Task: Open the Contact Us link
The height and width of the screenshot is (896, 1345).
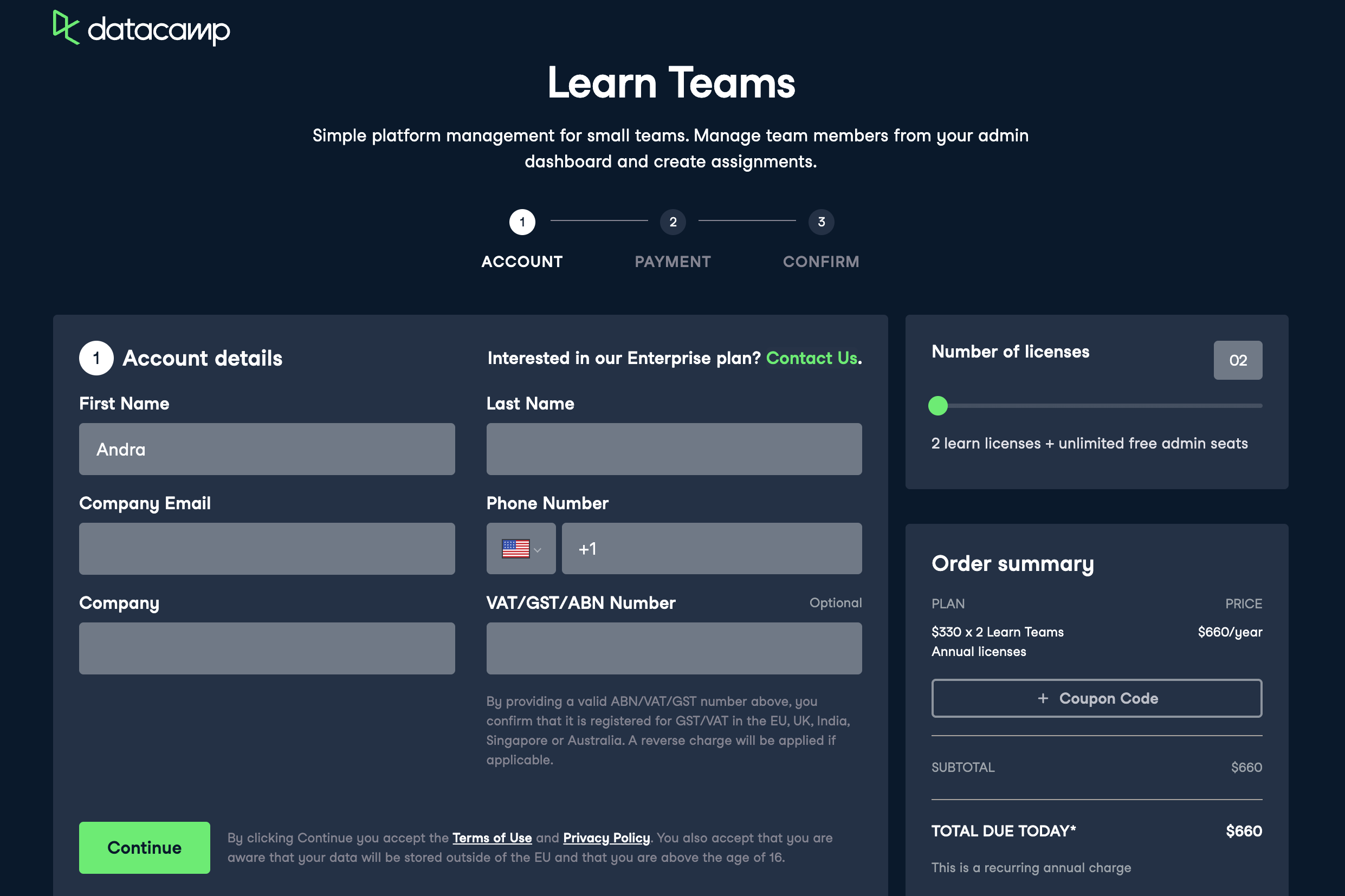Action: pyautogui.click(x=811, y=358)
